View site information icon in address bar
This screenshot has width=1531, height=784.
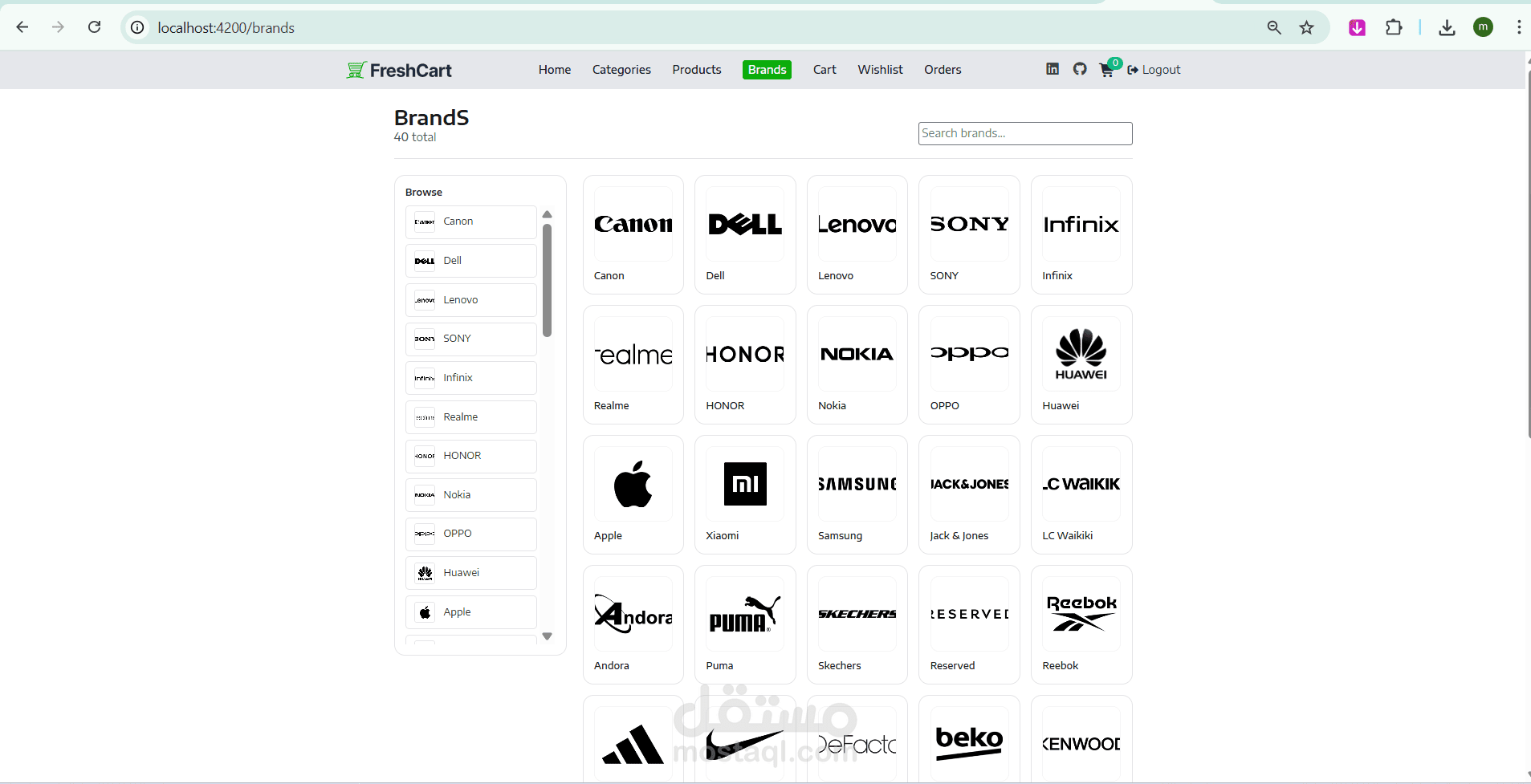pyautogui.click(x=138, y=27)
